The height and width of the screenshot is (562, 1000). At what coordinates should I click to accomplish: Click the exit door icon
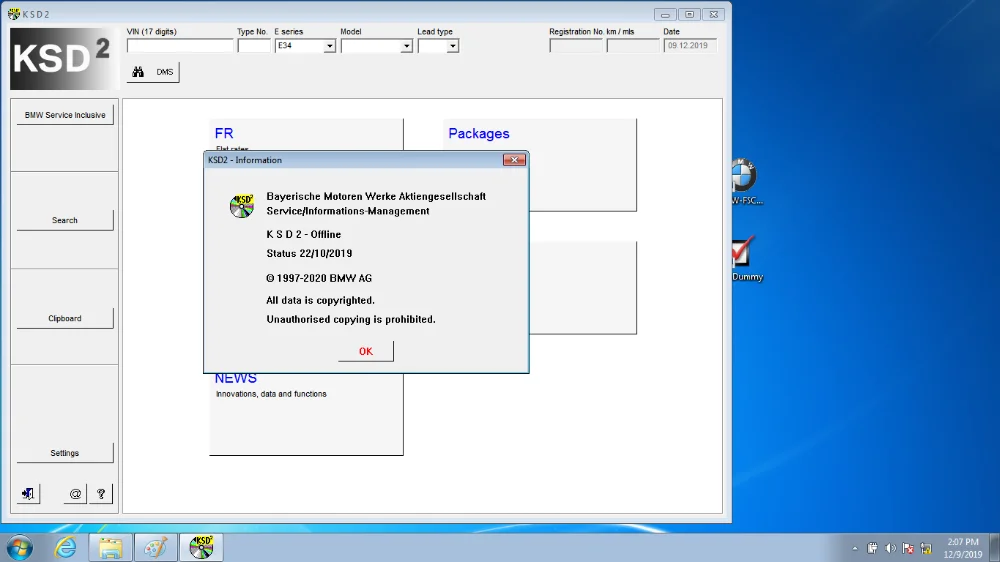pyautogui.click(x=28, y=494)
